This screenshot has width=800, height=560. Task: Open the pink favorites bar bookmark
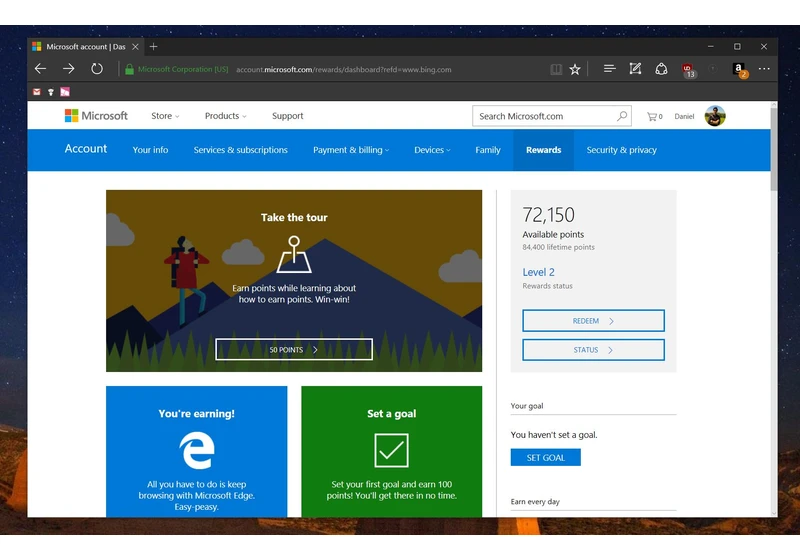tap(65, 92)
